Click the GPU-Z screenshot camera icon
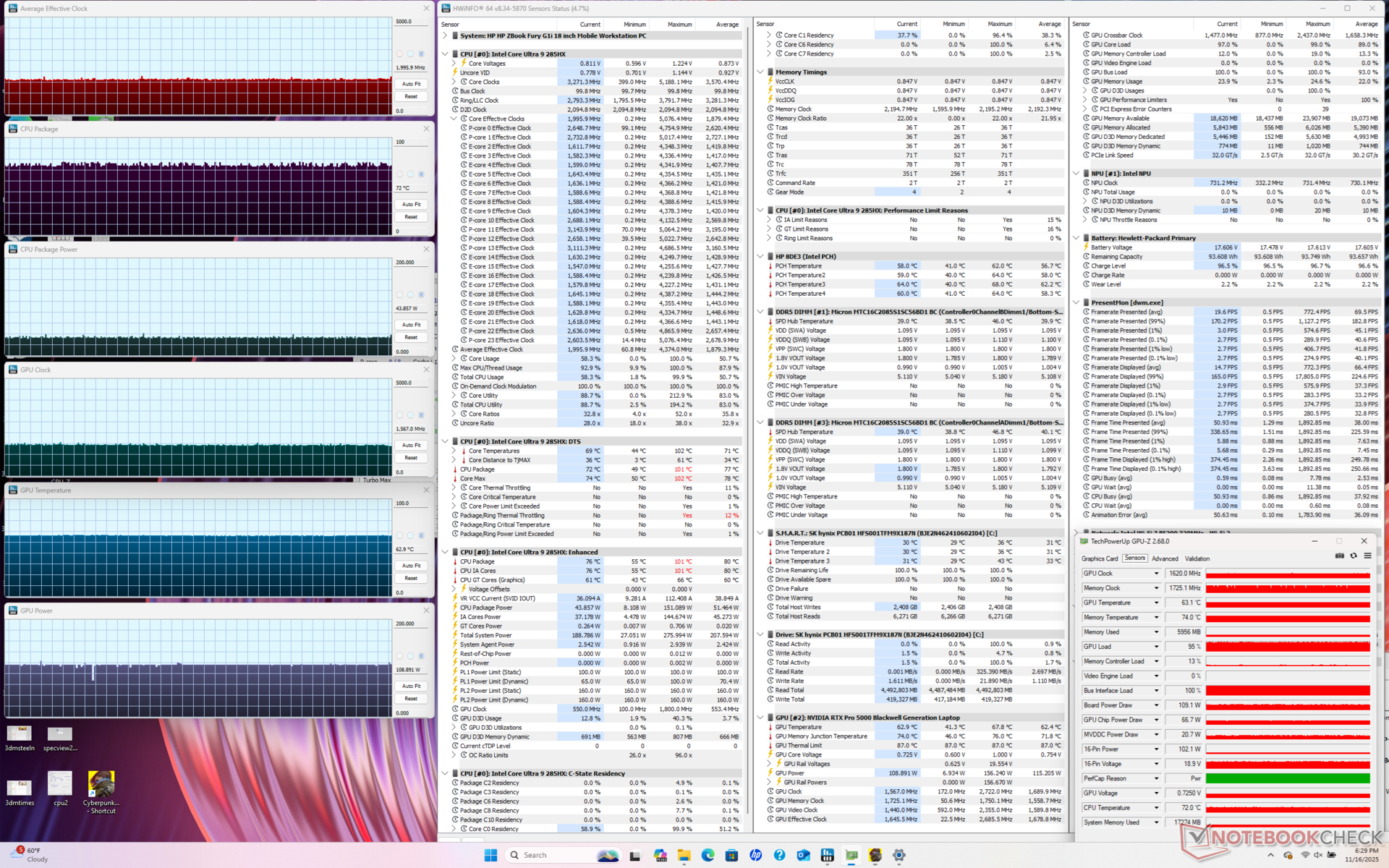Screen dimensions: 1389x868 1340,556
